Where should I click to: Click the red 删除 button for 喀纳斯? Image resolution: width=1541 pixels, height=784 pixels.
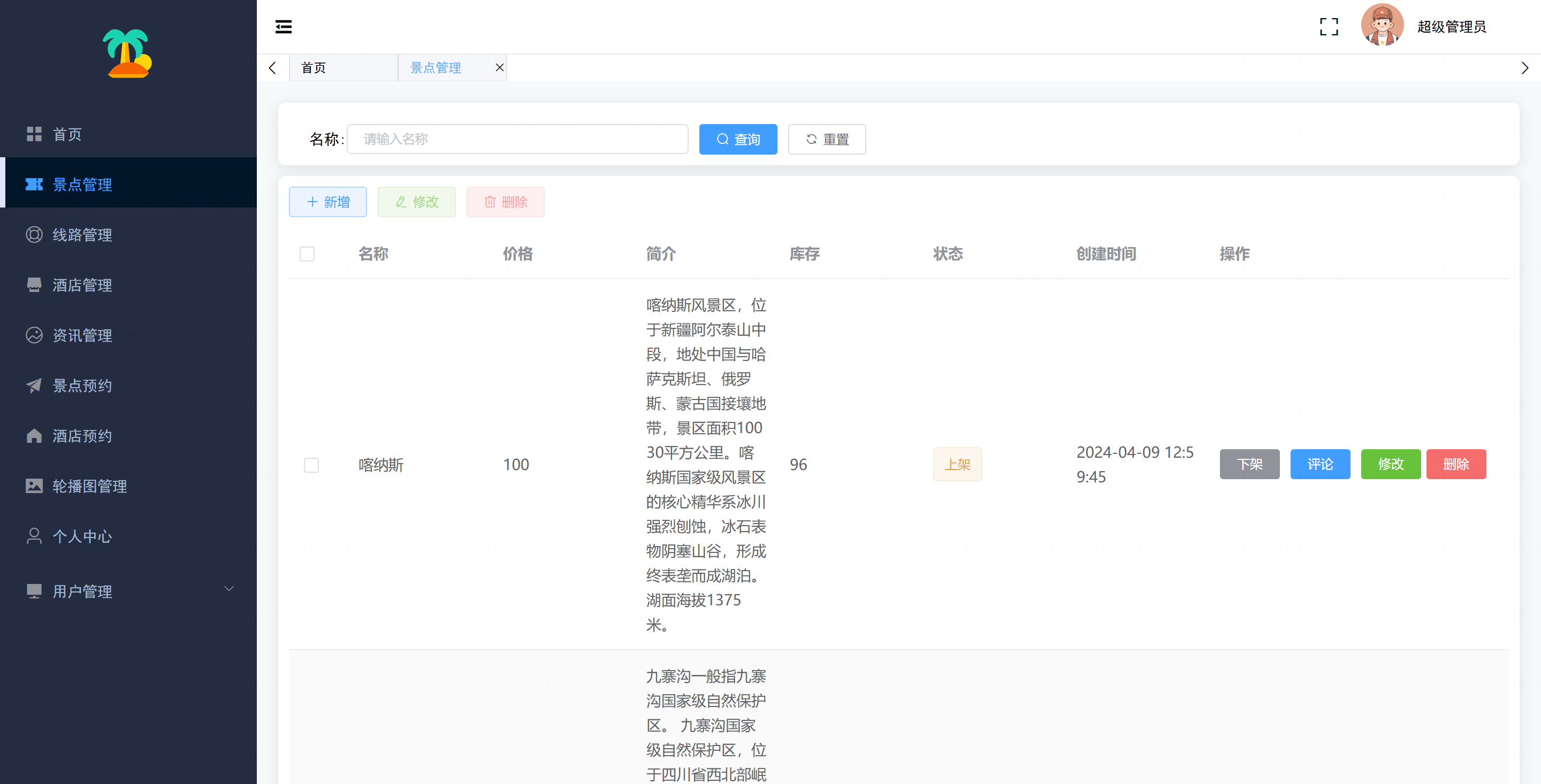(x=1455, y=464)
